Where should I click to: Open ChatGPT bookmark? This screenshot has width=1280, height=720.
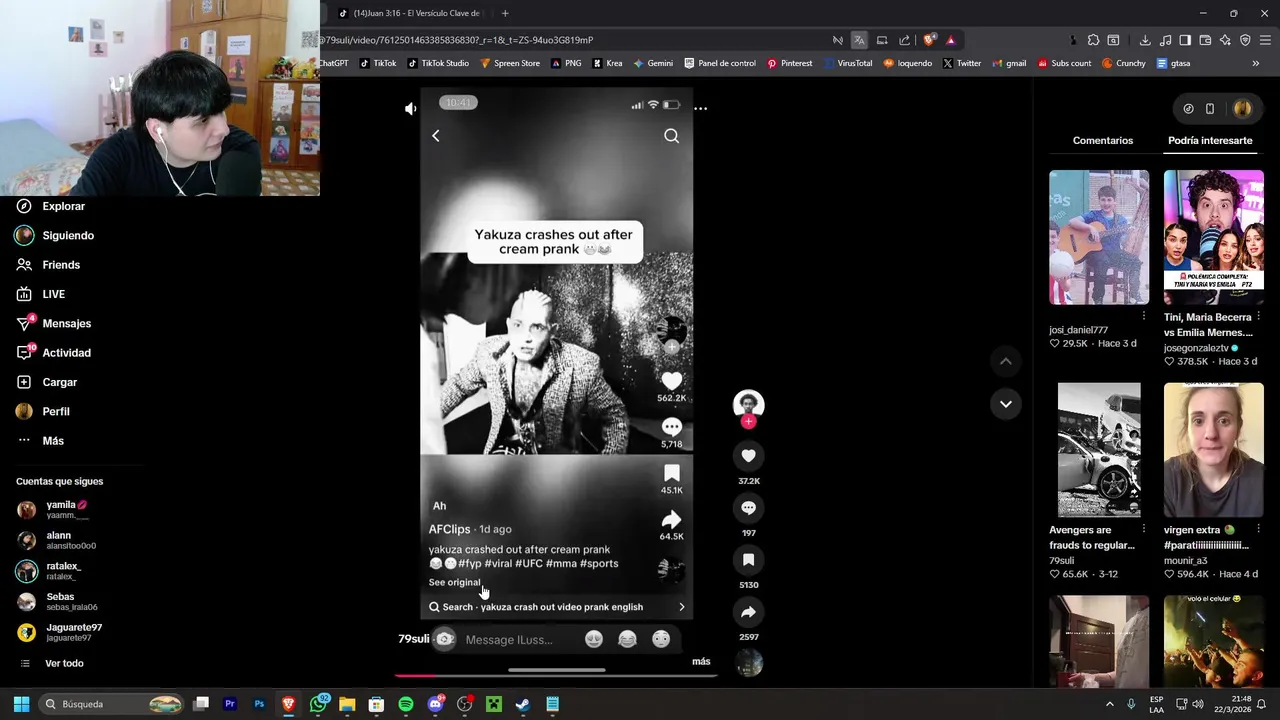coord(334,63)
